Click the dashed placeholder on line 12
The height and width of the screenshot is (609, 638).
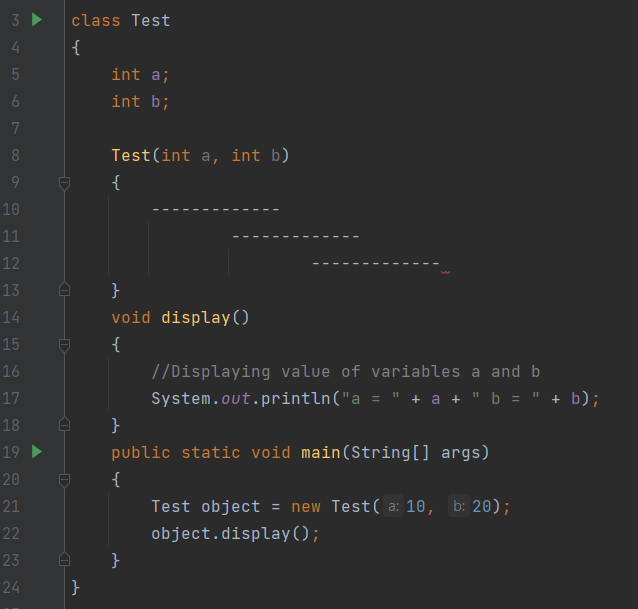click(x=376, y=263)
